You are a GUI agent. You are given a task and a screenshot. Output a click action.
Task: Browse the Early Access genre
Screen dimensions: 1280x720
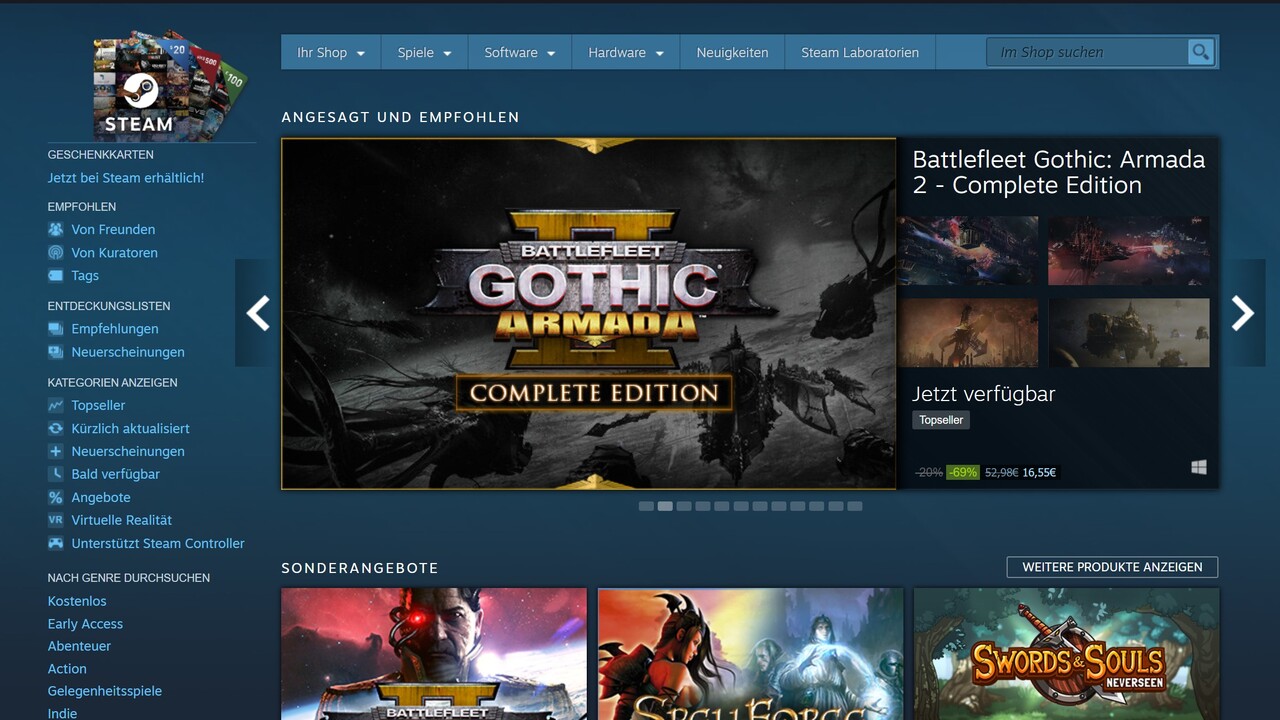click(x=85, y=624)
